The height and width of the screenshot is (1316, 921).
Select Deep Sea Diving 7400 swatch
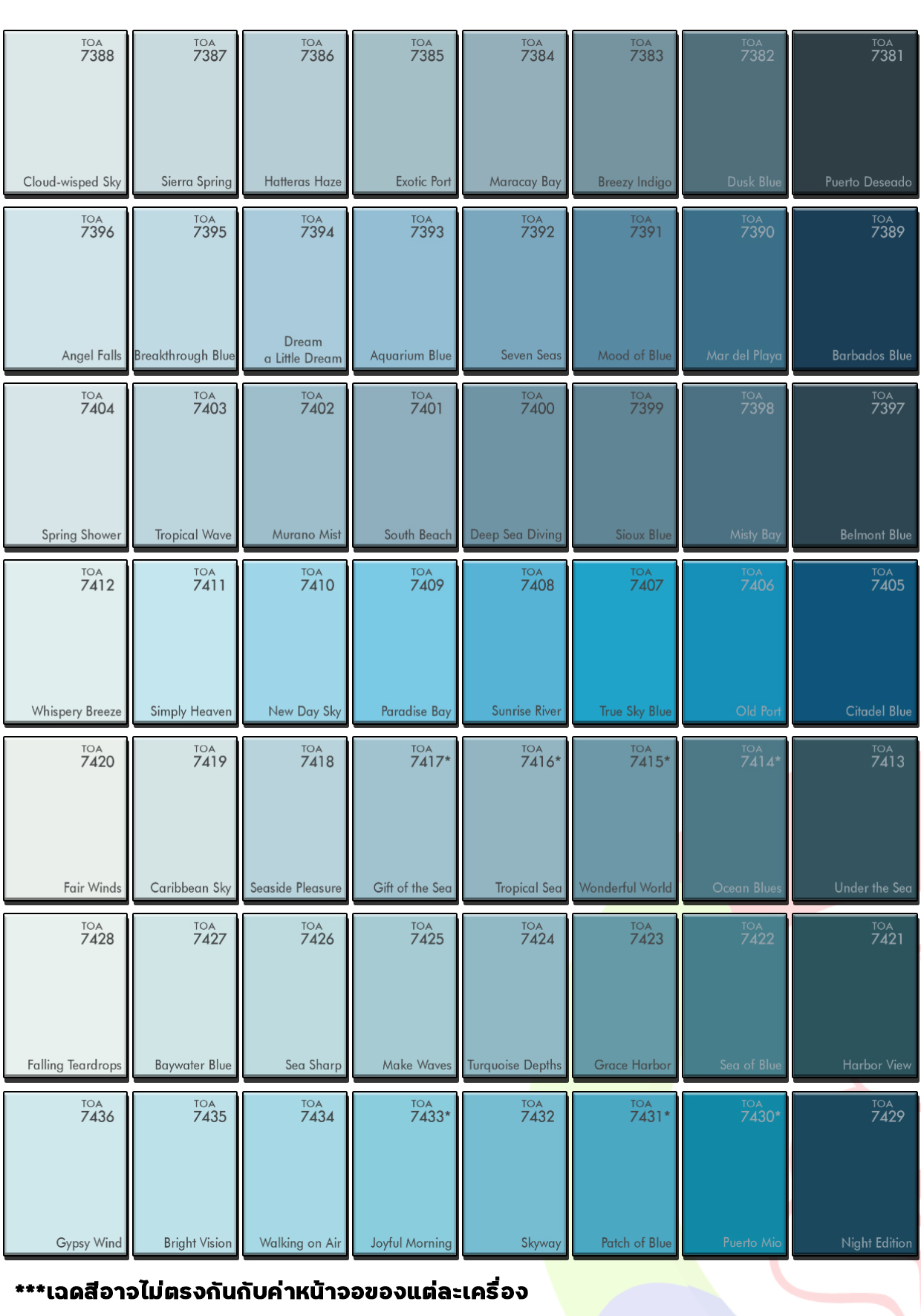click(x=515, y=466)
